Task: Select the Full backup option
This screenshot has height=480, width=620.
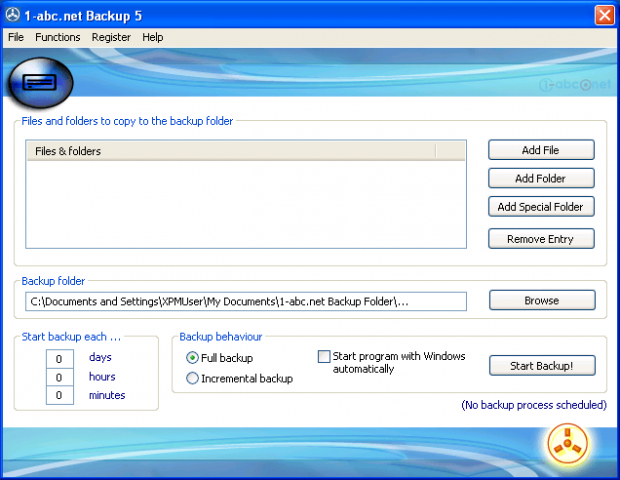Action: point(219,358)
